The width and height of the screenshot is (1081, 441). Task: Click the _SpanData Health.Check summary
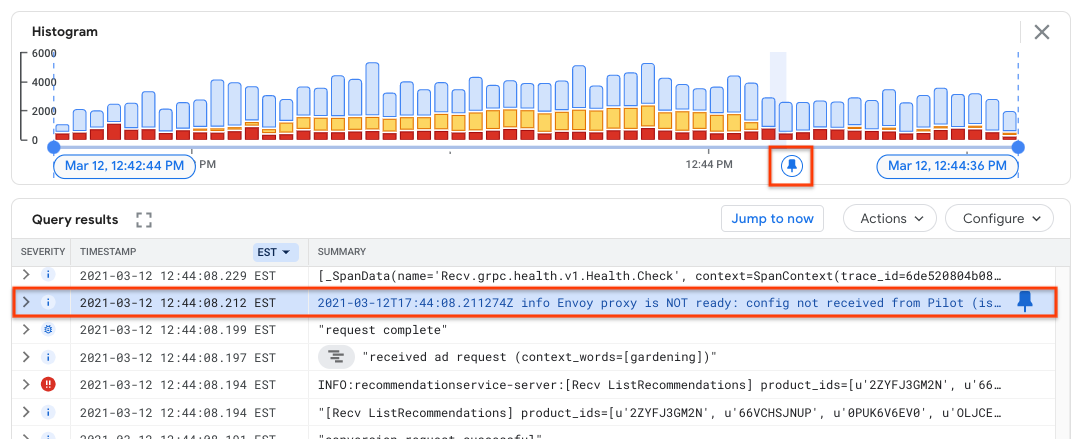tap(658, 275)
